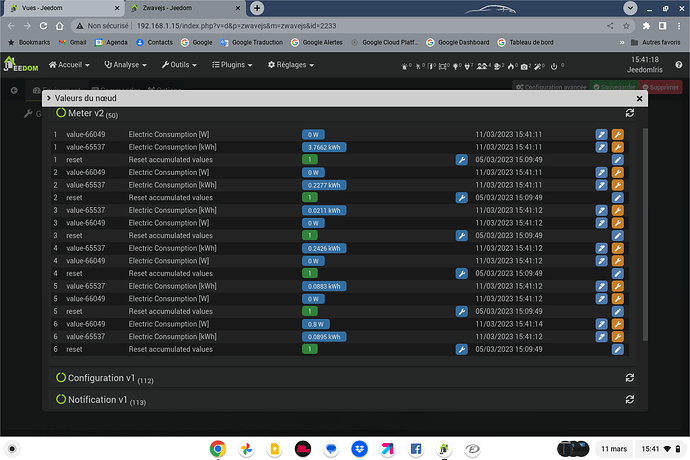Open the Accueil dropdown menu
The image size is (690, 460).
pos(69,65)
